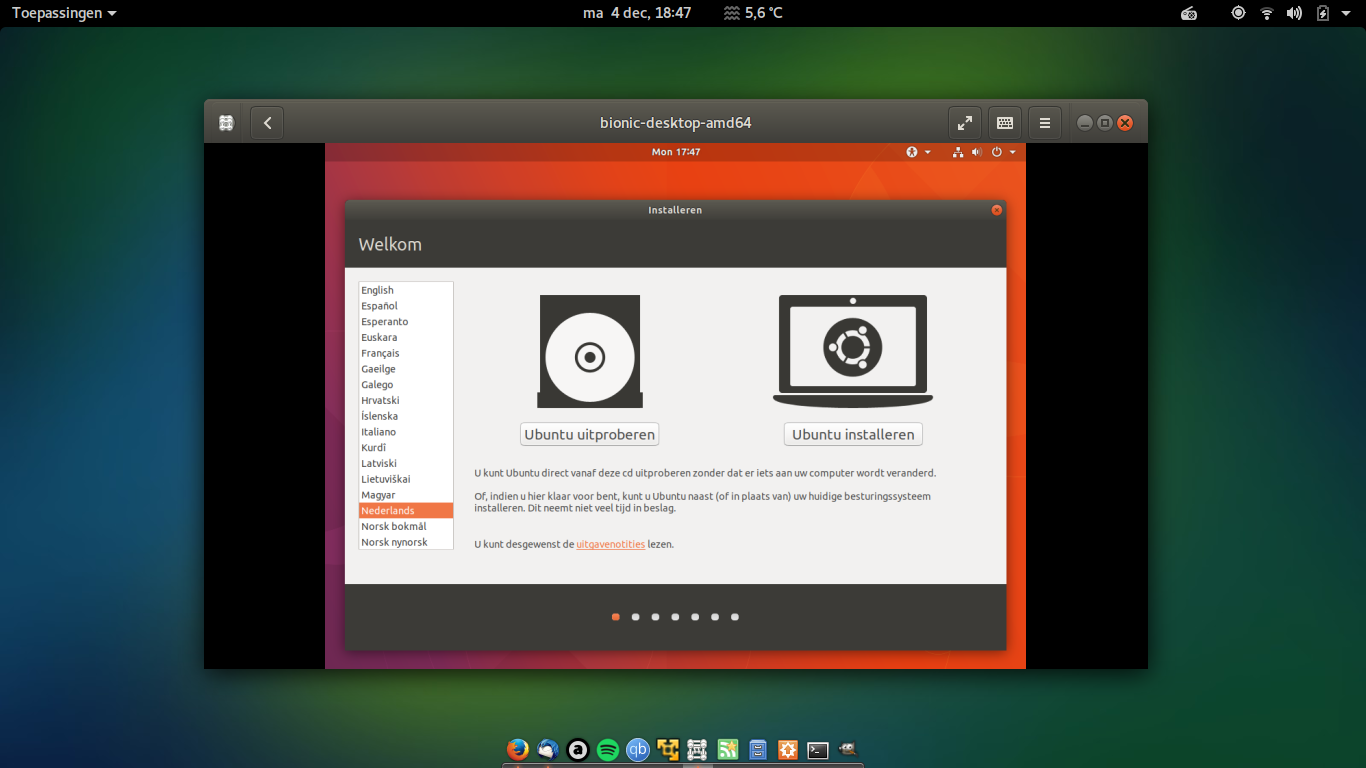The height and width of the screenshot is (768, 1366).
Task: Select Kurdî in language list
Action: (x=406, y=448)
